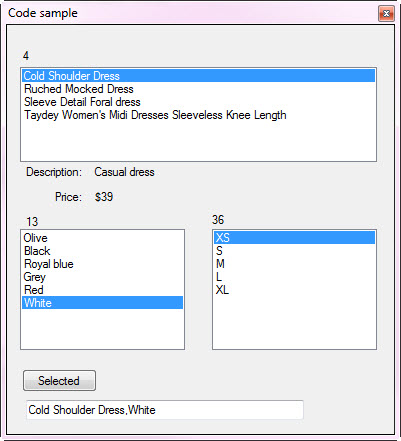The height and width of the screenshot is (441, 401).
Task: Click the Price: label
Action: 68,197
